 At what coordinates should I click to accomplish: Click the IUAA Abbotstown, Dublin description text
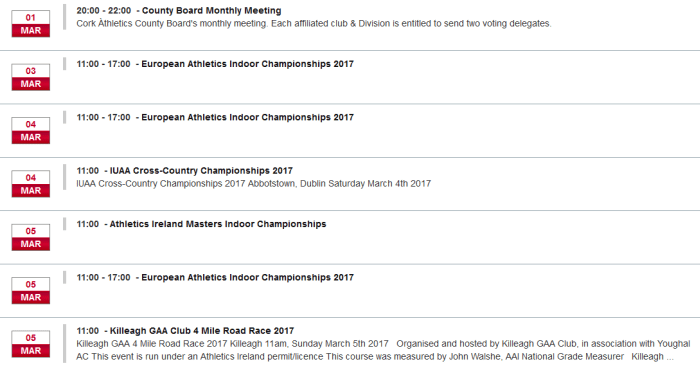click(x=254, y=183)
